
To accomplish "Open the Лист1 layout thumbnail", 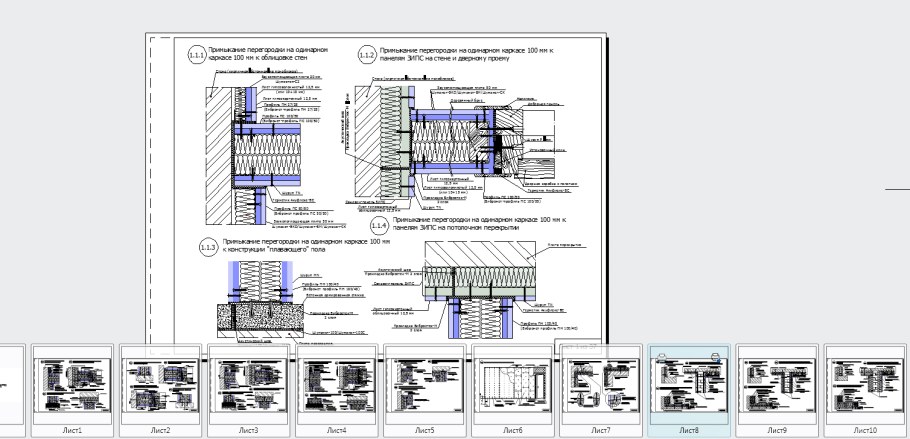I will coord(72,387).
